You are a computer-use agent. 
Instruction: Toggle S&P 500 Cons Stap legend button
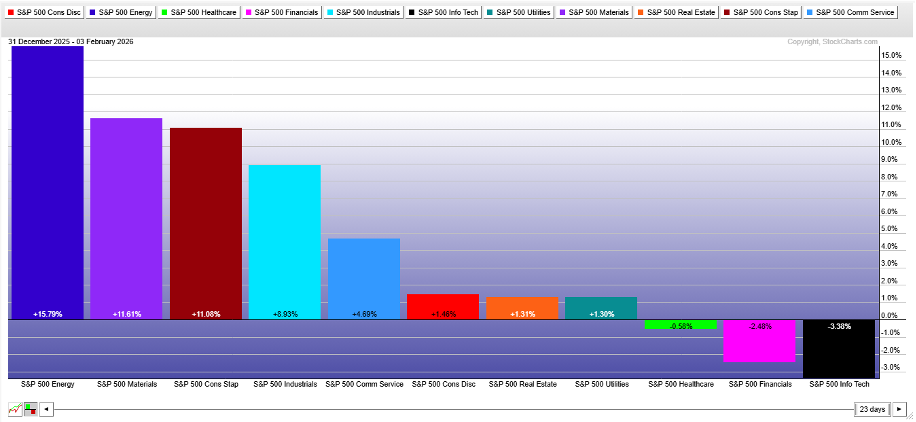coord(762,12)
